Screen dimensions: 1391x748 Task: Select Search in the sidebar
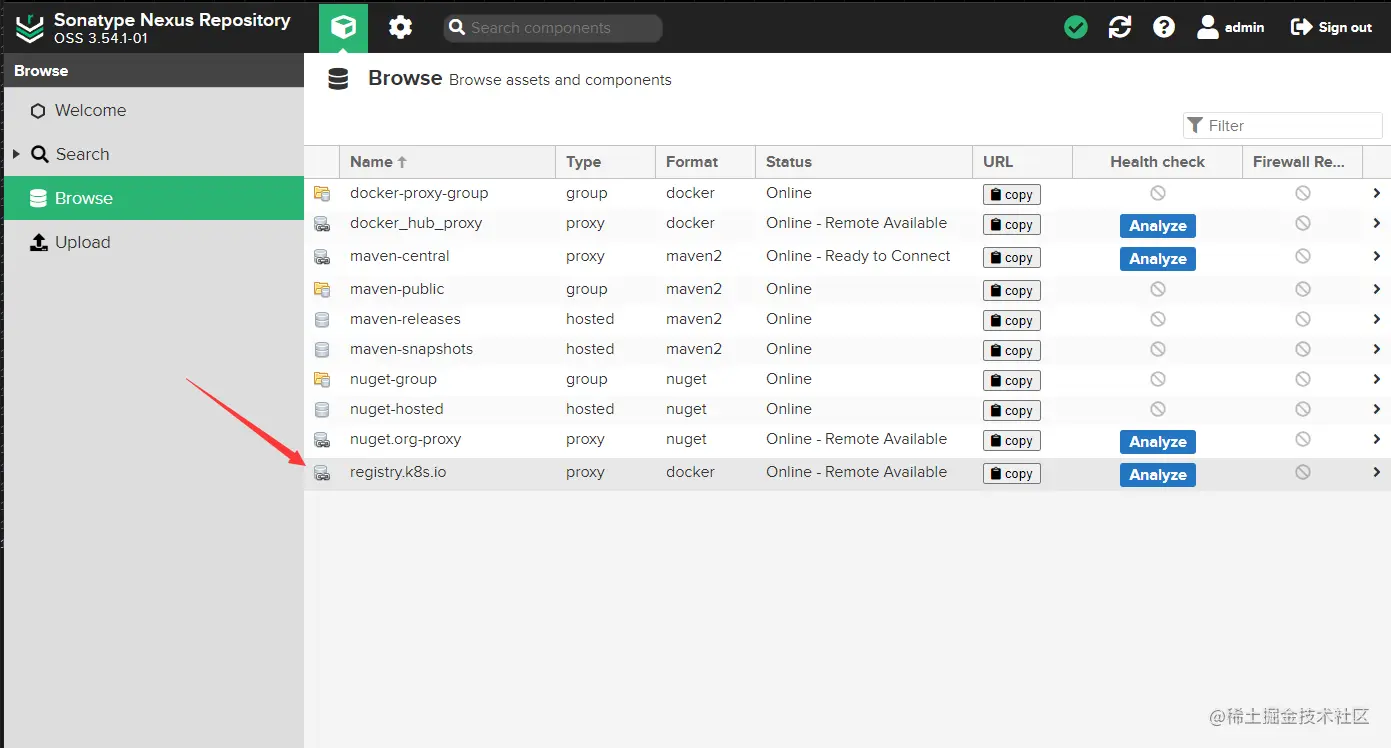(x=153, y=154)
